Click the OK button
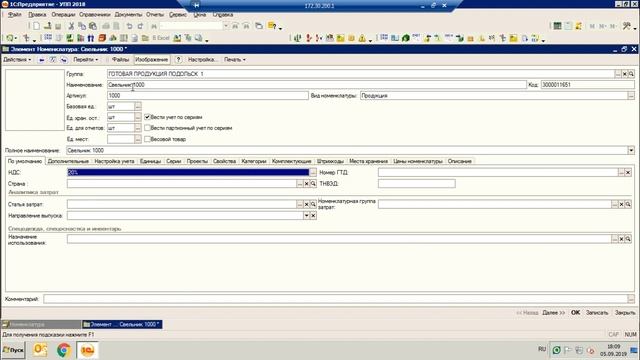 pyautogui.click(x=575, y=313)
